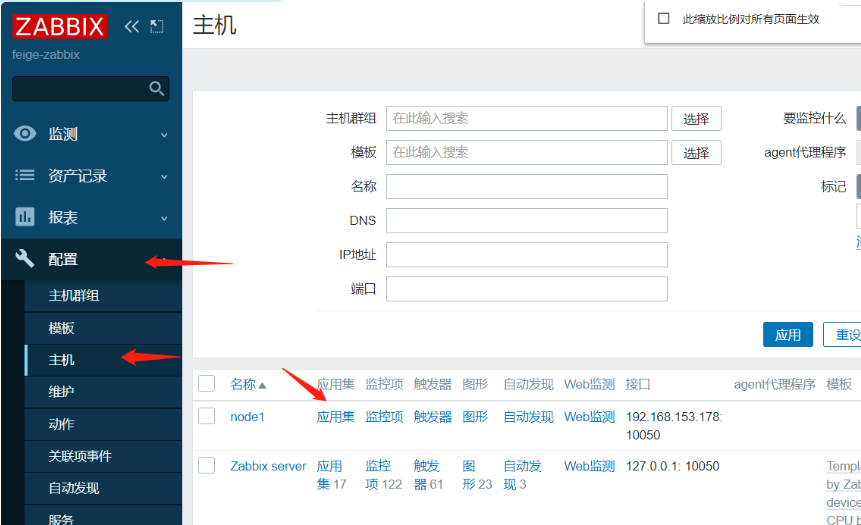Toggle the select-all hosts header checkbox
The height and width of the screenshot is (525, 861).
(207, 384)
